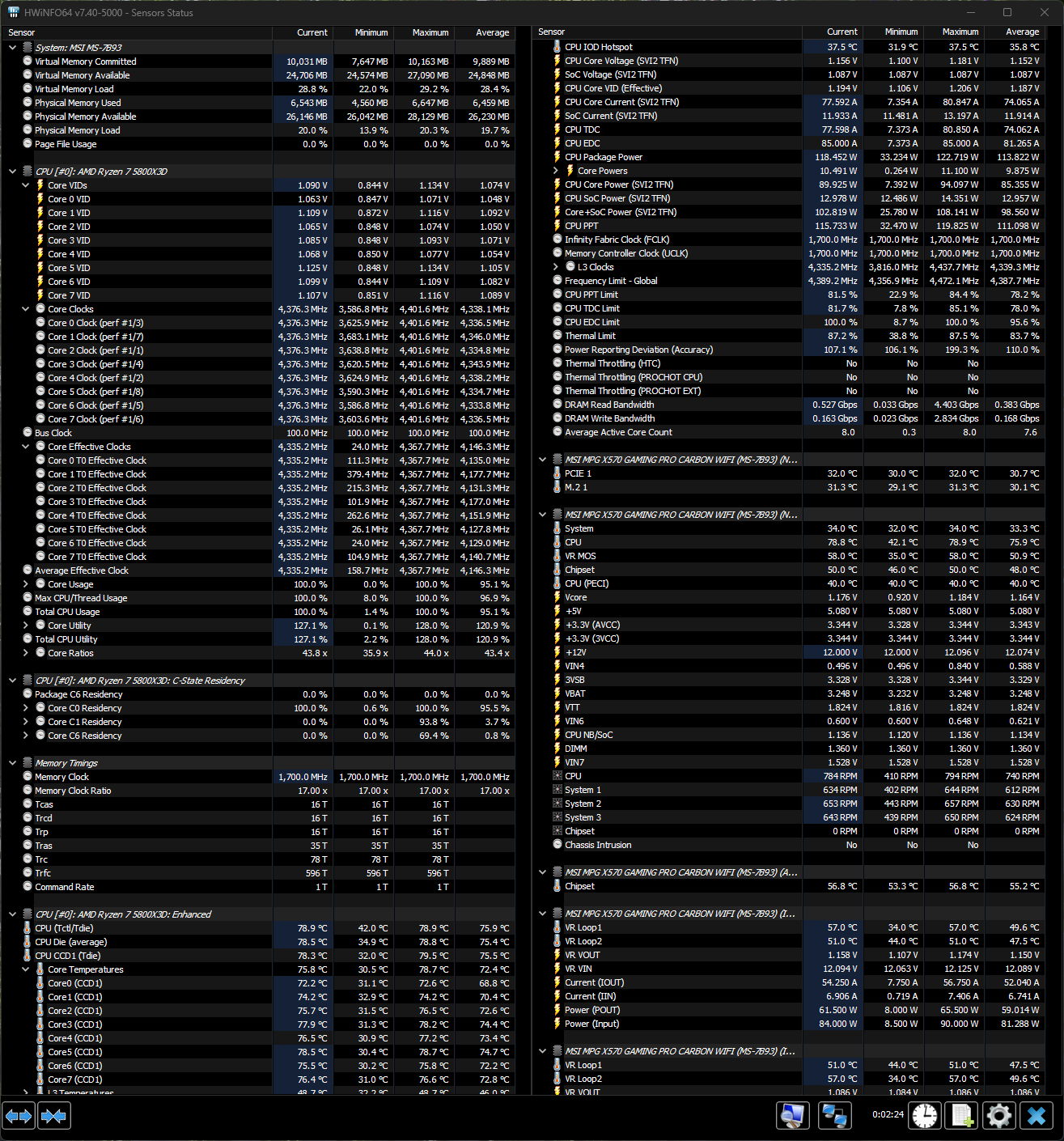Screen dimensions: 1064x1141
Task: Click the lightning icon beside CPU Package Power
Action: pyautogui.click(x=556, y=156)
